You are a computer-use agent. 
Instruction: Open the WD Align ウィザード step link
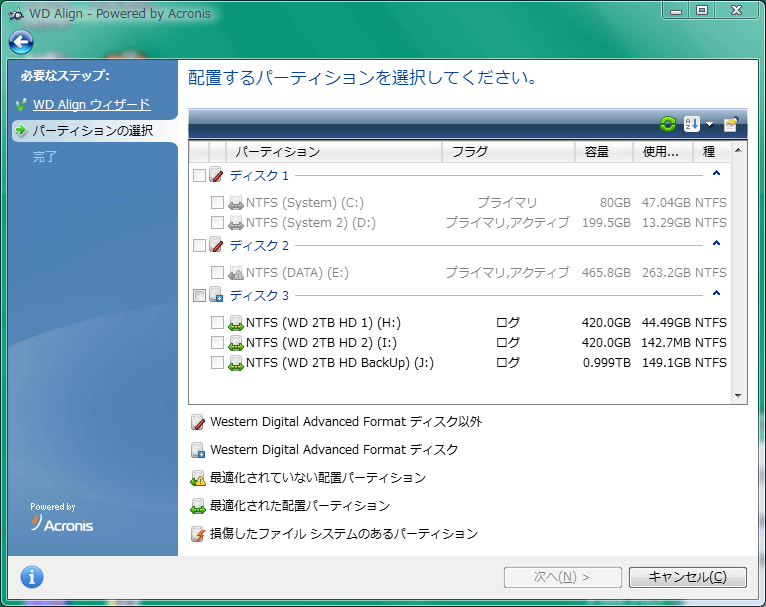point(91,105)
